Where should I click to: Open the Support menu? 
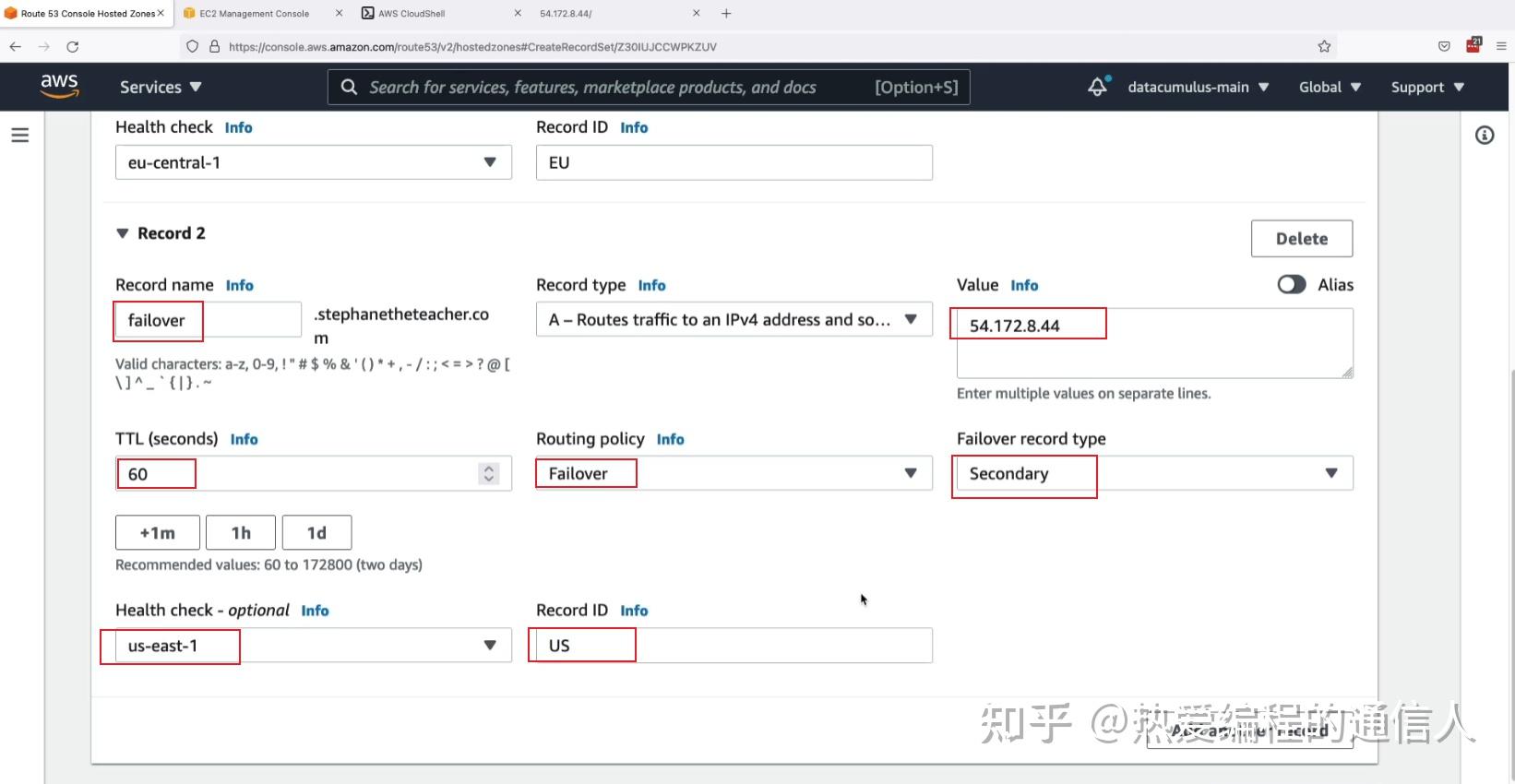tap(1427, 87)
